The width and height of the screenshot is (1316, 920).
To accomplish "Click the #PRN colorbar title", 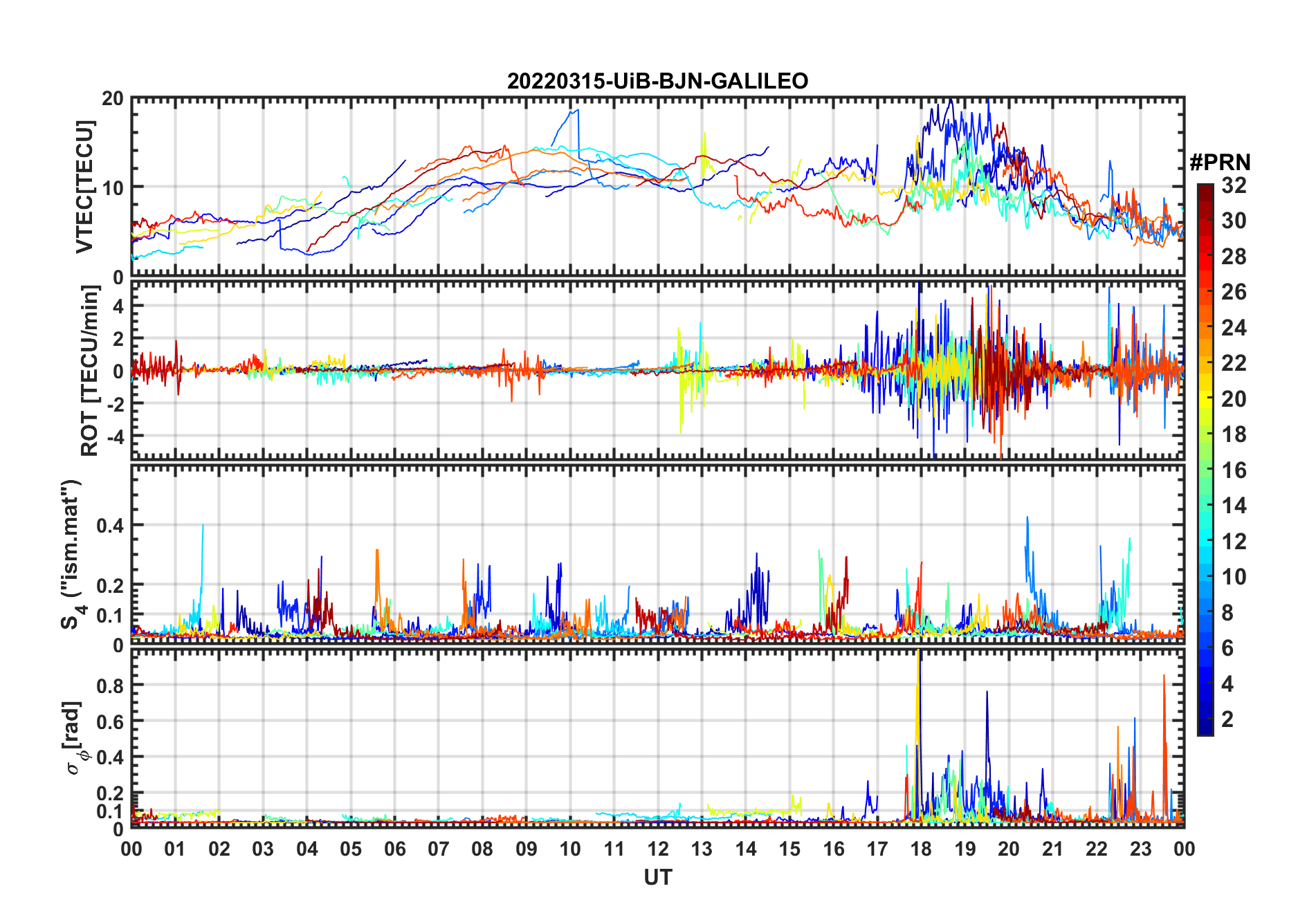I will coord(1220,163).
